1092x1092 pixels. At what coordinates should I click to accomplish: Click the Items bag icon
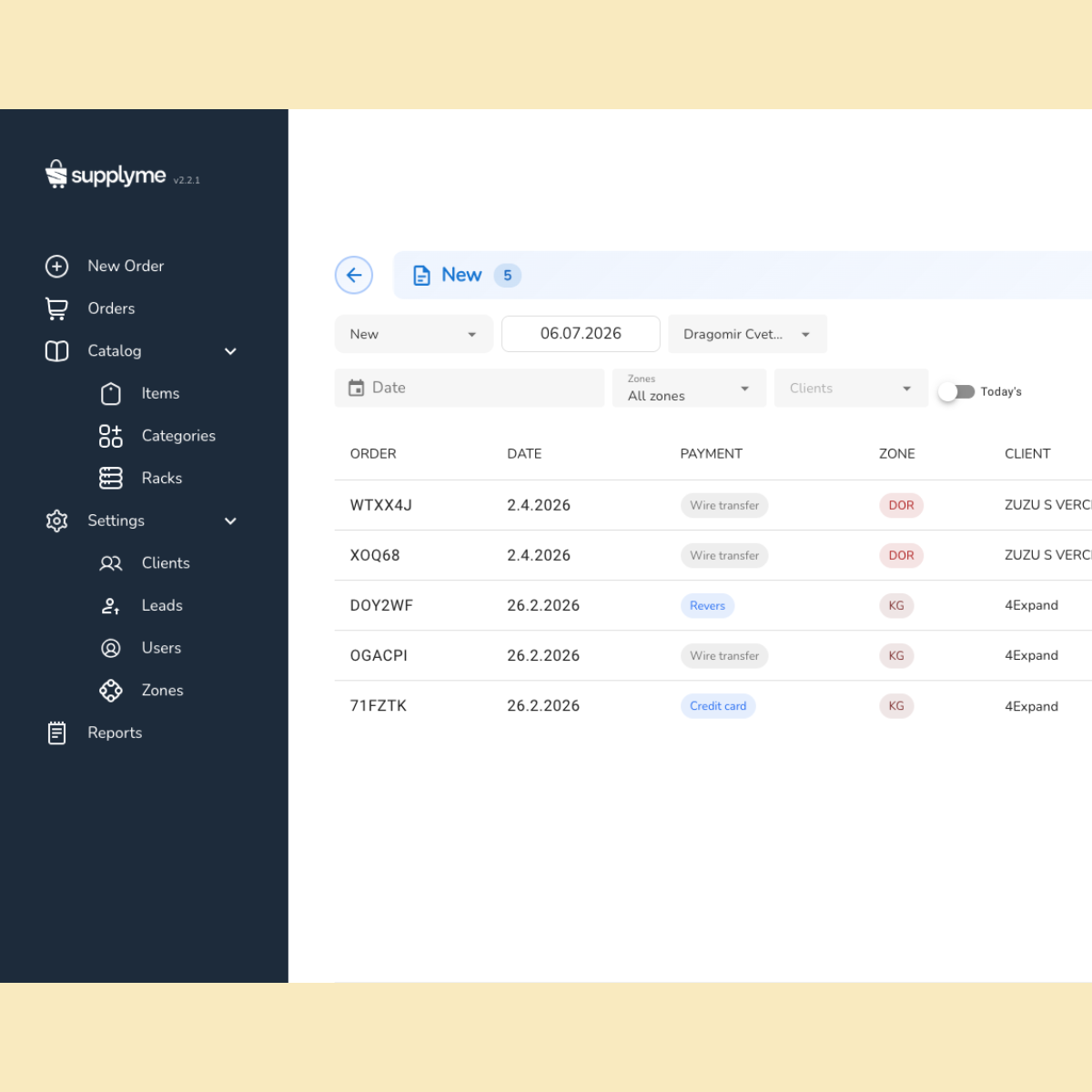pos(111,393)
